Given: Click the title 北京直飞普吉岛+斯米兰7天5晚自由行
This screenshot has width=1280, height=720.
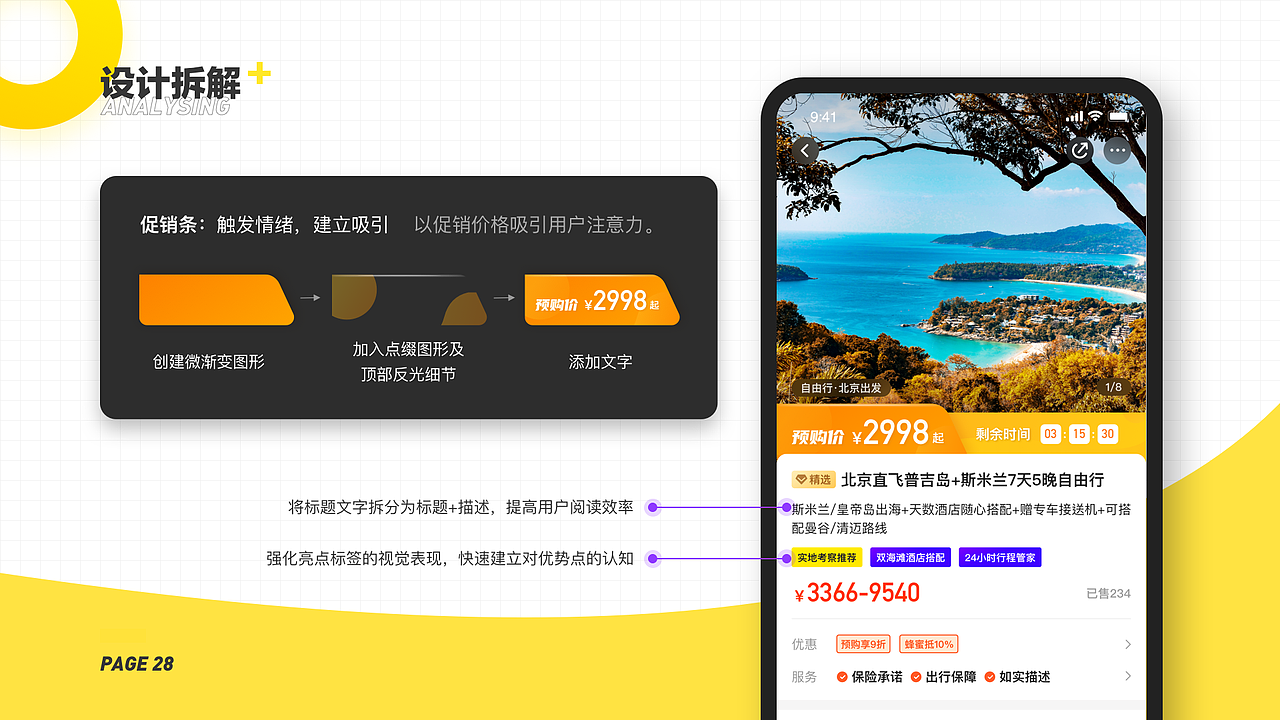Looking at the screenshot, I should click(x=972, y=480).
